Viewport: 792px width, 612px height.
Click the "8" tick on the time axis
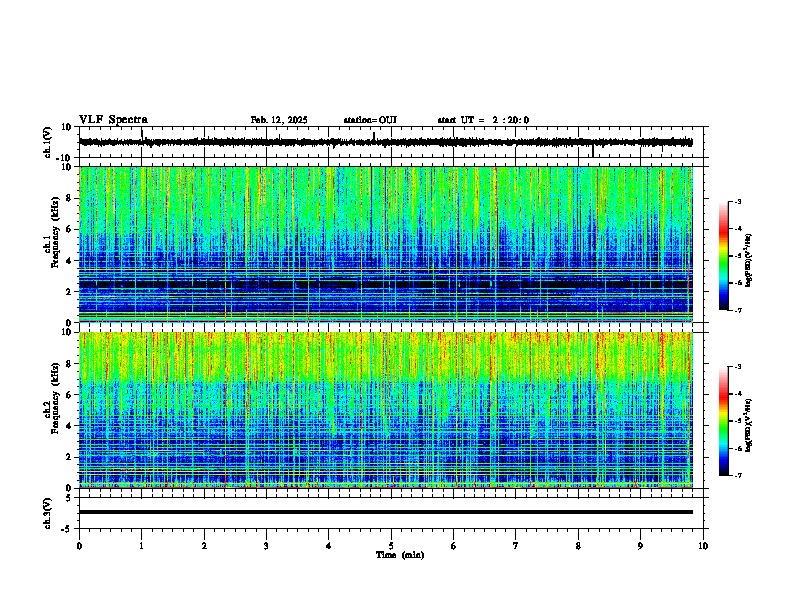click(578, 546)
